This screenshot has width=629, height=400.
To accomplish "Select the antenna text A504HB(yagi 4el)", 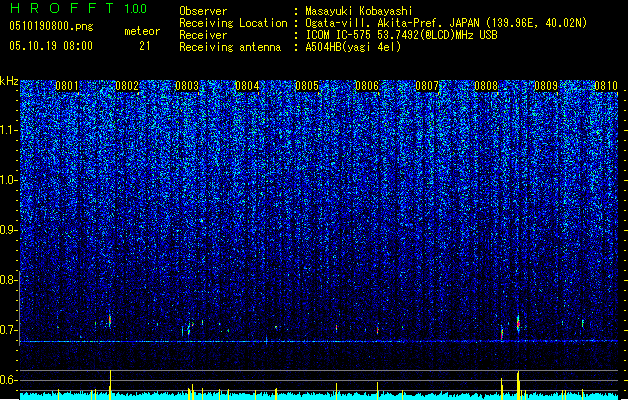I will [x=353, y=47].
